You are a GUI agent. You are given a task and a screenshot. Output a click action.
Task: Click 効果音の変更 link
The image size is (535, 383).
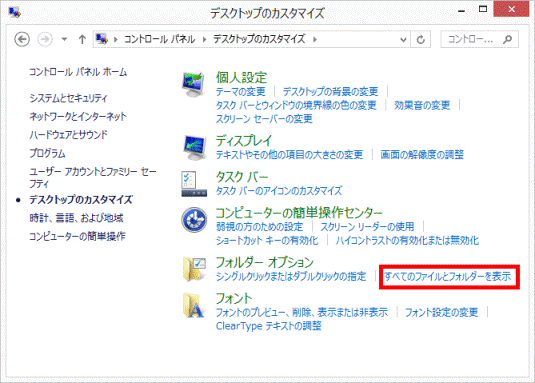[422, 105]
